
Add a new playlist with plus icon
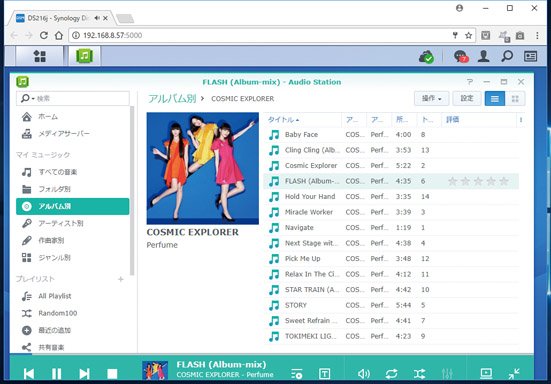[121, 279]
